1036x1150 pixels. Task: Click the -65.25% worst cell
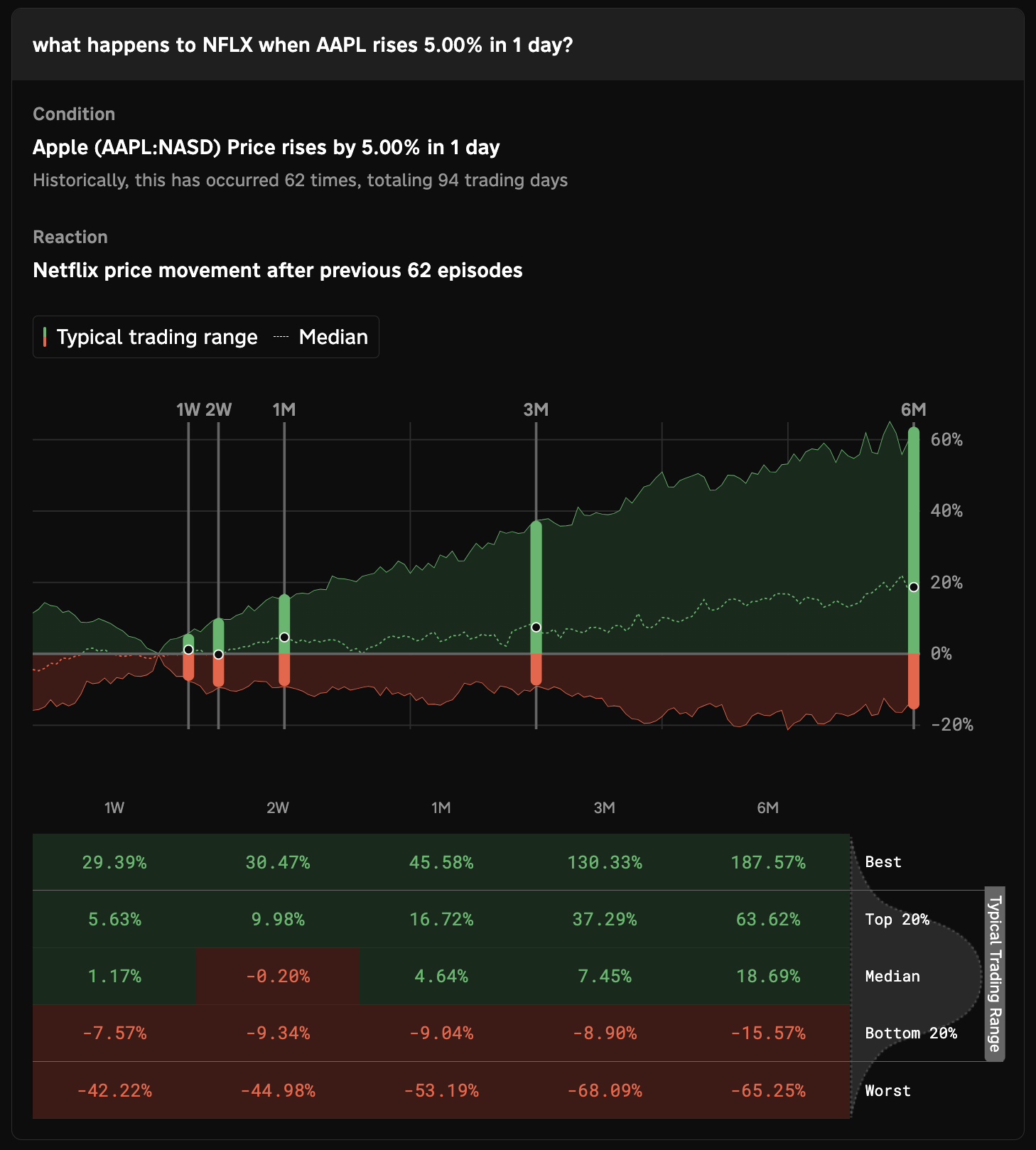click(768, 1090)
